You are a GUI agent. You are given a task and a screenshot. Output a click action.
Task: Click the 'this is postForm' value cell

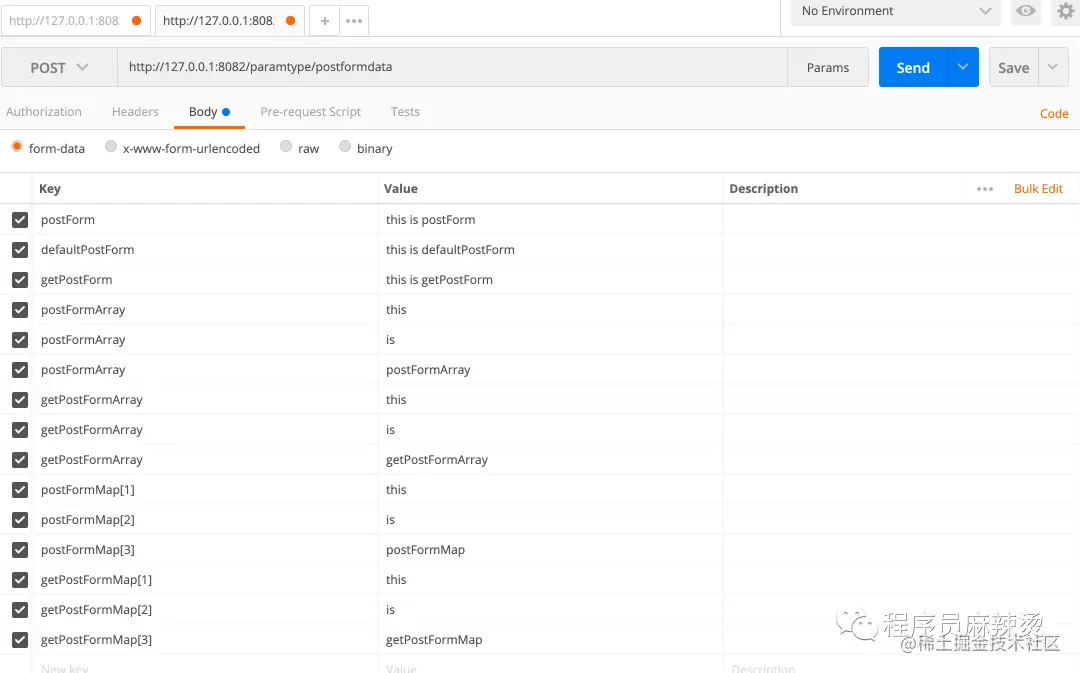click(550, 220)
